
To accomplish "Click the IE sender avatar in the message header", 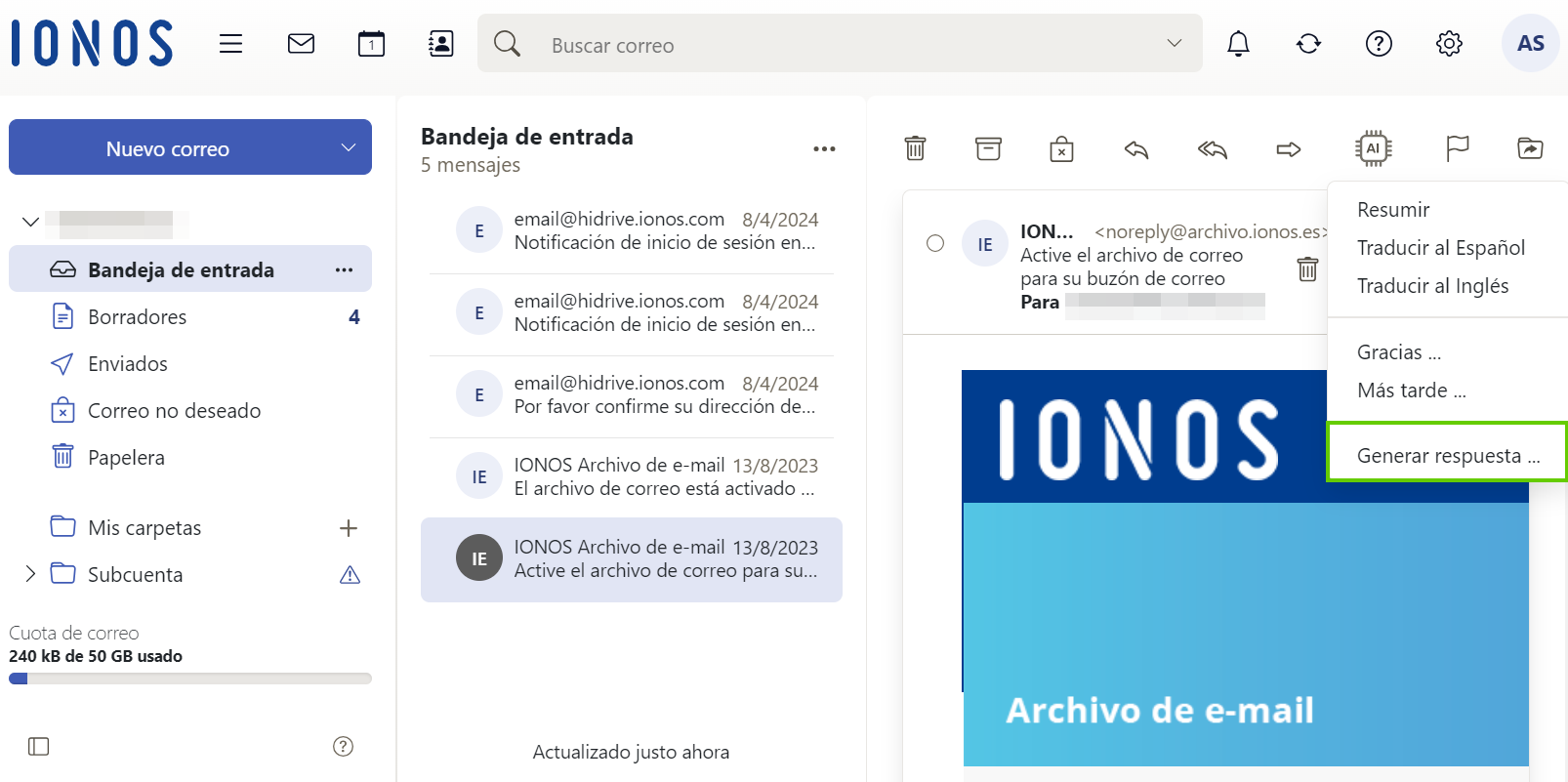I will tap(985, 243).
